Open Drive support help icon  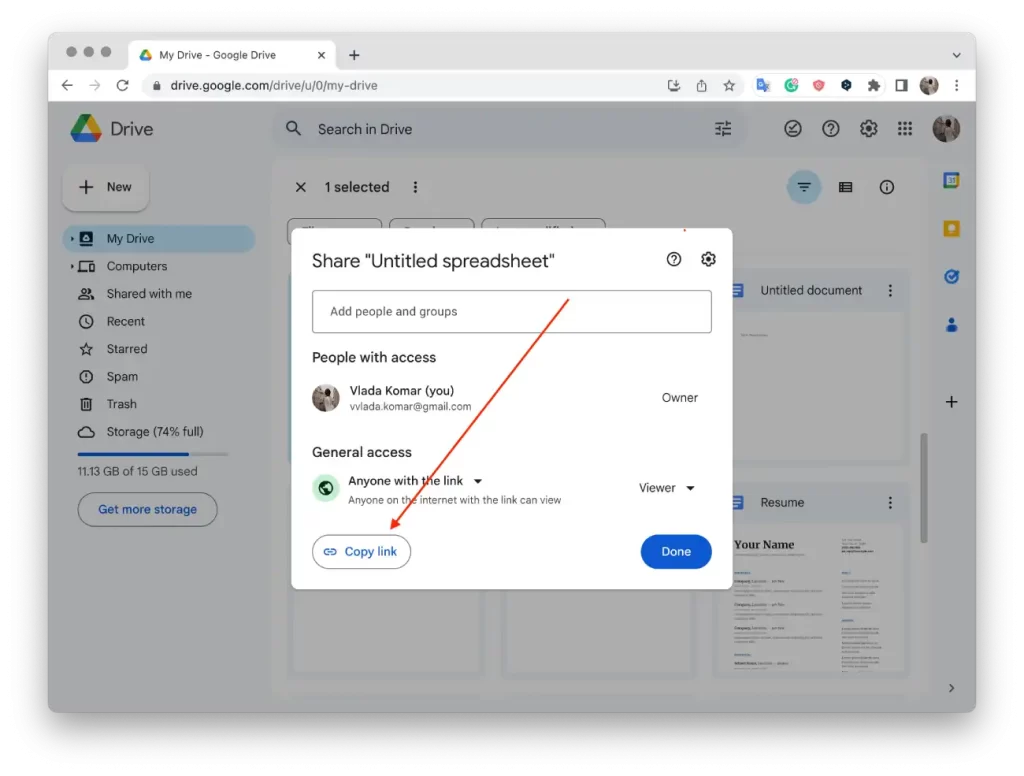point(831,129)
